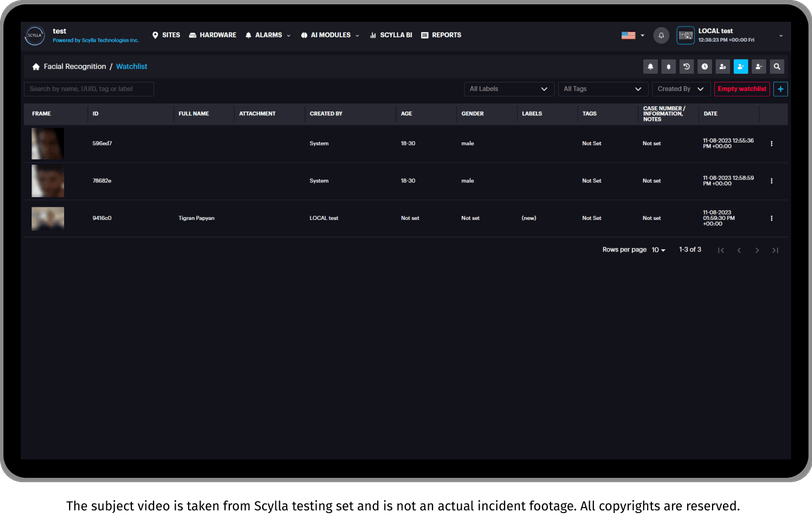Select the Tigran Papyan name cell

tap(196, 218)
